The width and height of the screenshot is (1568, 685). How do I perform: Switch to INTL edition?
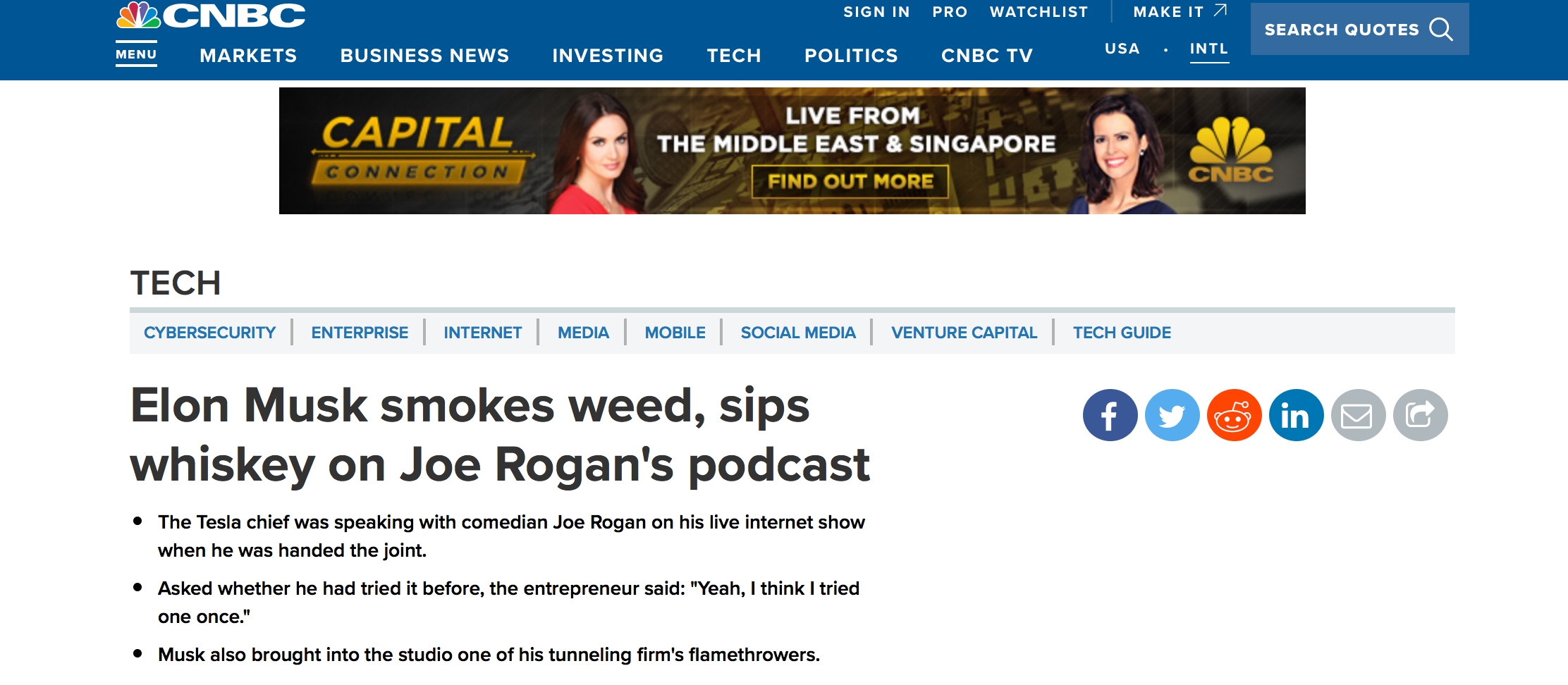pos(1209,49)
